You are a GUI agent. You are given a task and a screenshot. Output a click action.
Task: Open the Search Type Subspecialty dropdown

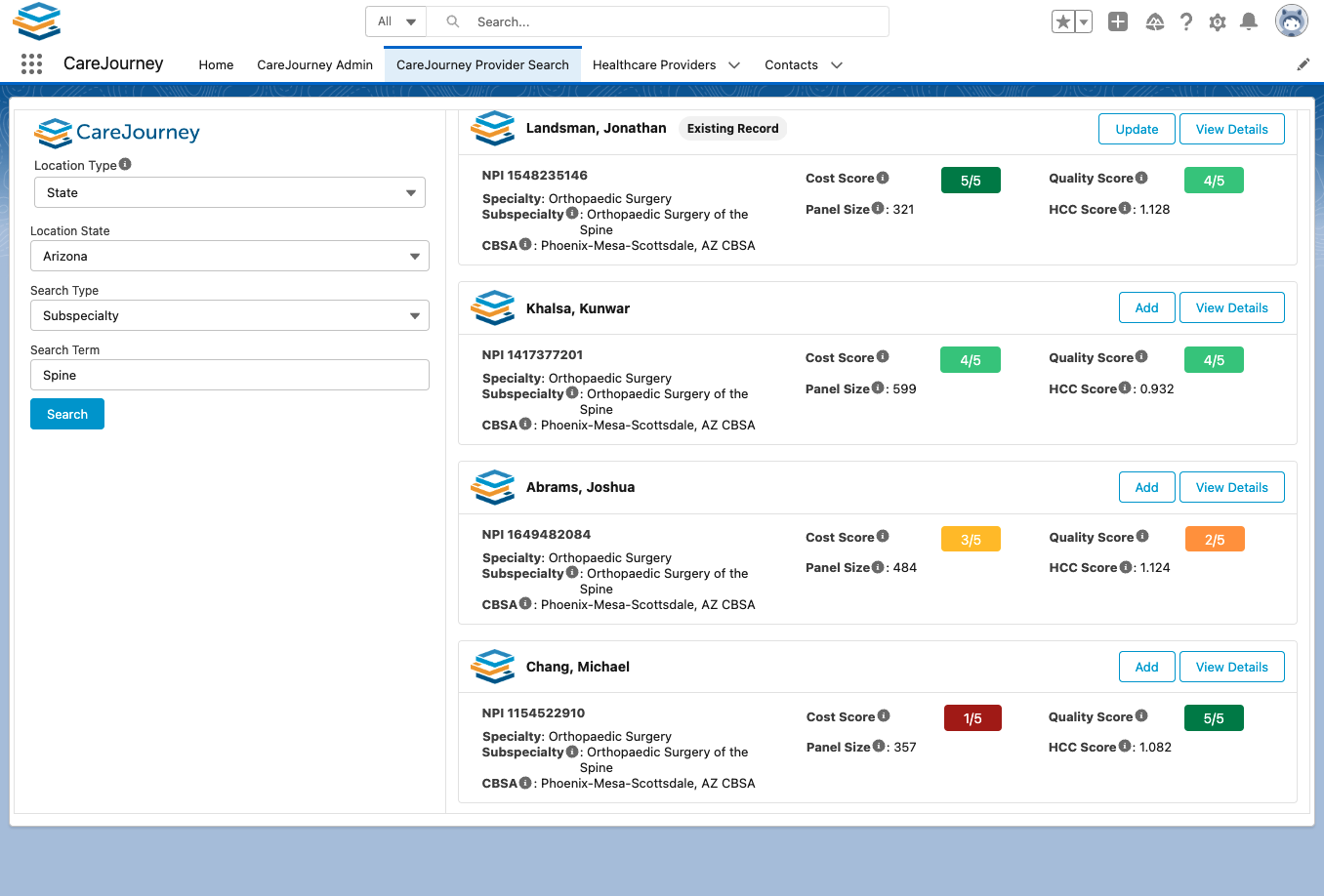pos(229,315)
